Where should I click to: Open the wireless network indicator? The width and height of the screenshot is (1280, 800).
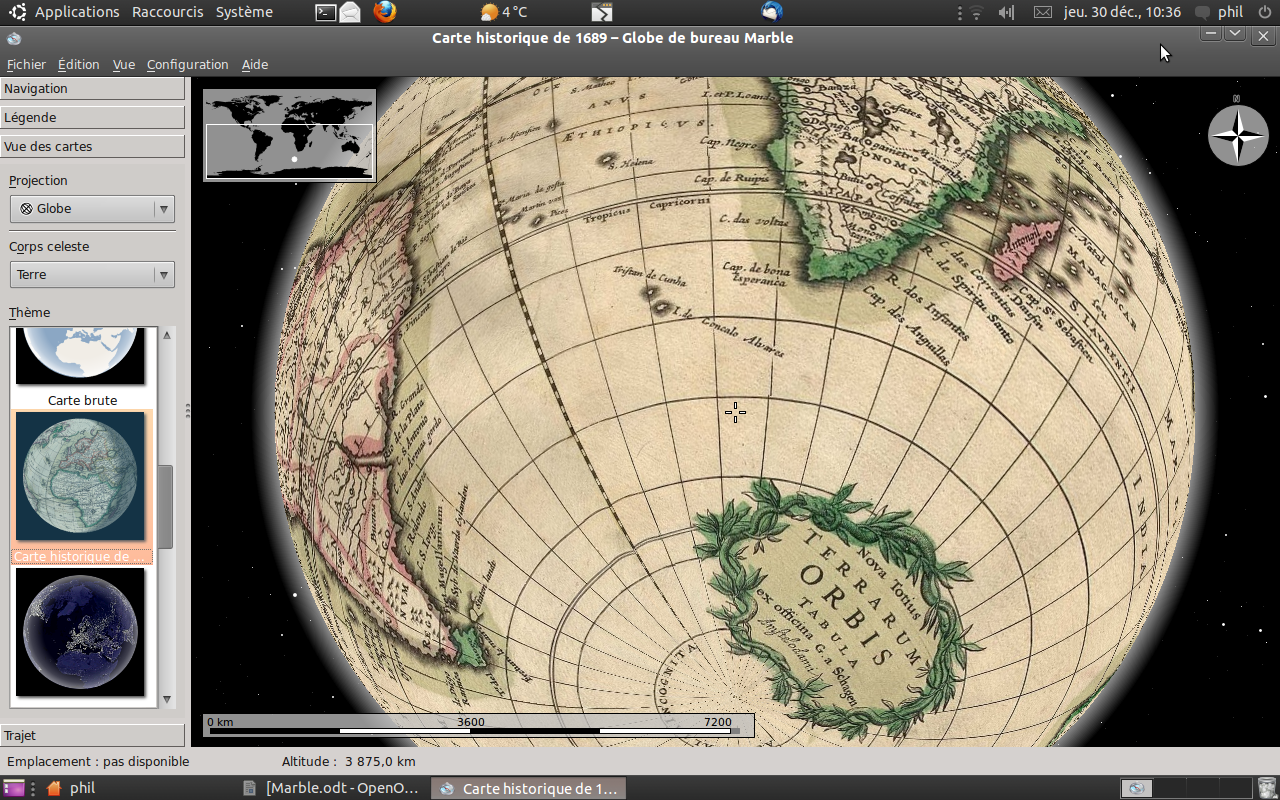[976, 12]
